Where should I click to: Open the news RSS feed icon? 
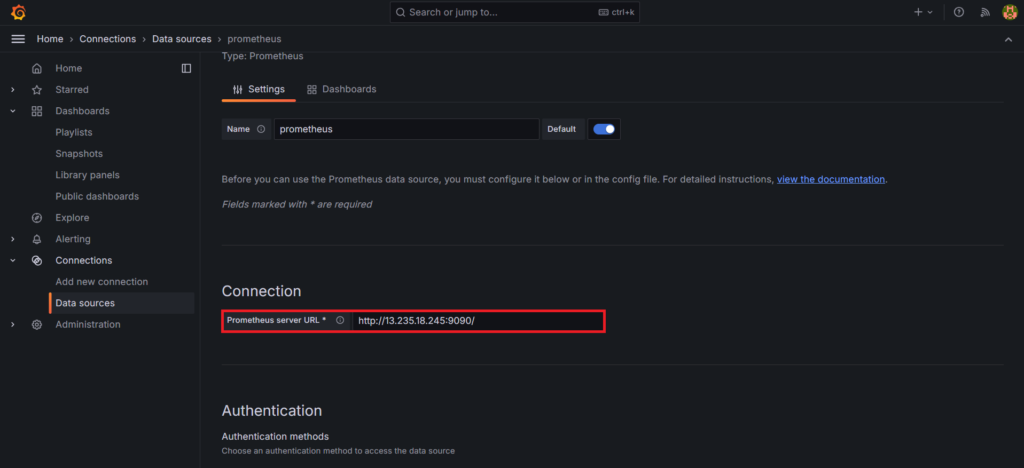[985, 12]
